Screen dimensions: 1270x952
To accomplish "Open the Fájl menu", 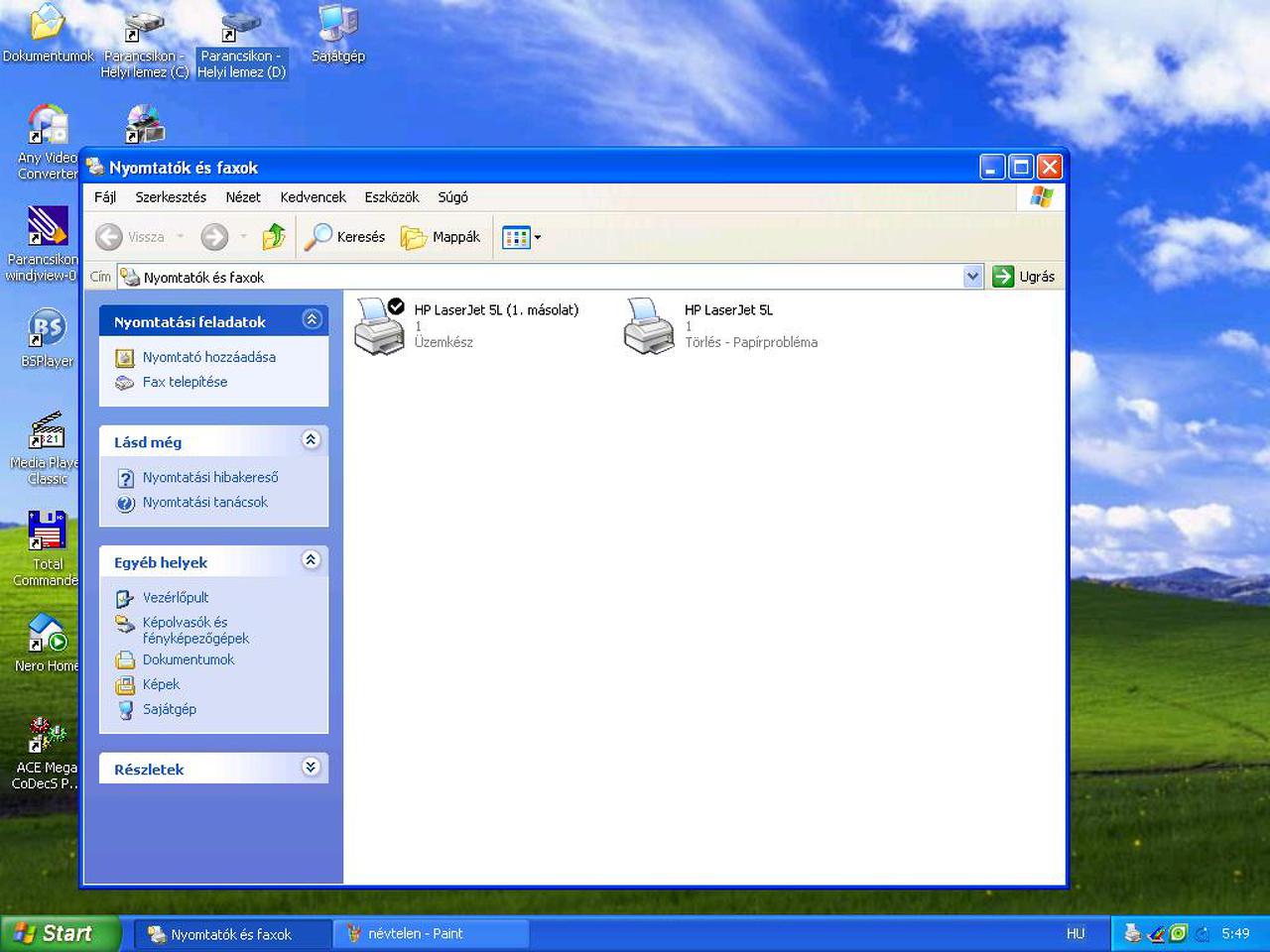I will [105, 197].
